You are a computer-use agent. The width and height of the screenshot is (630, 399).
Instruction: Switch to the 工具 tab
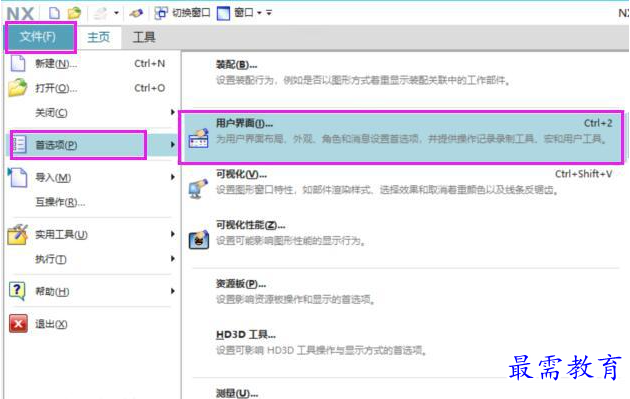(144, 37)
